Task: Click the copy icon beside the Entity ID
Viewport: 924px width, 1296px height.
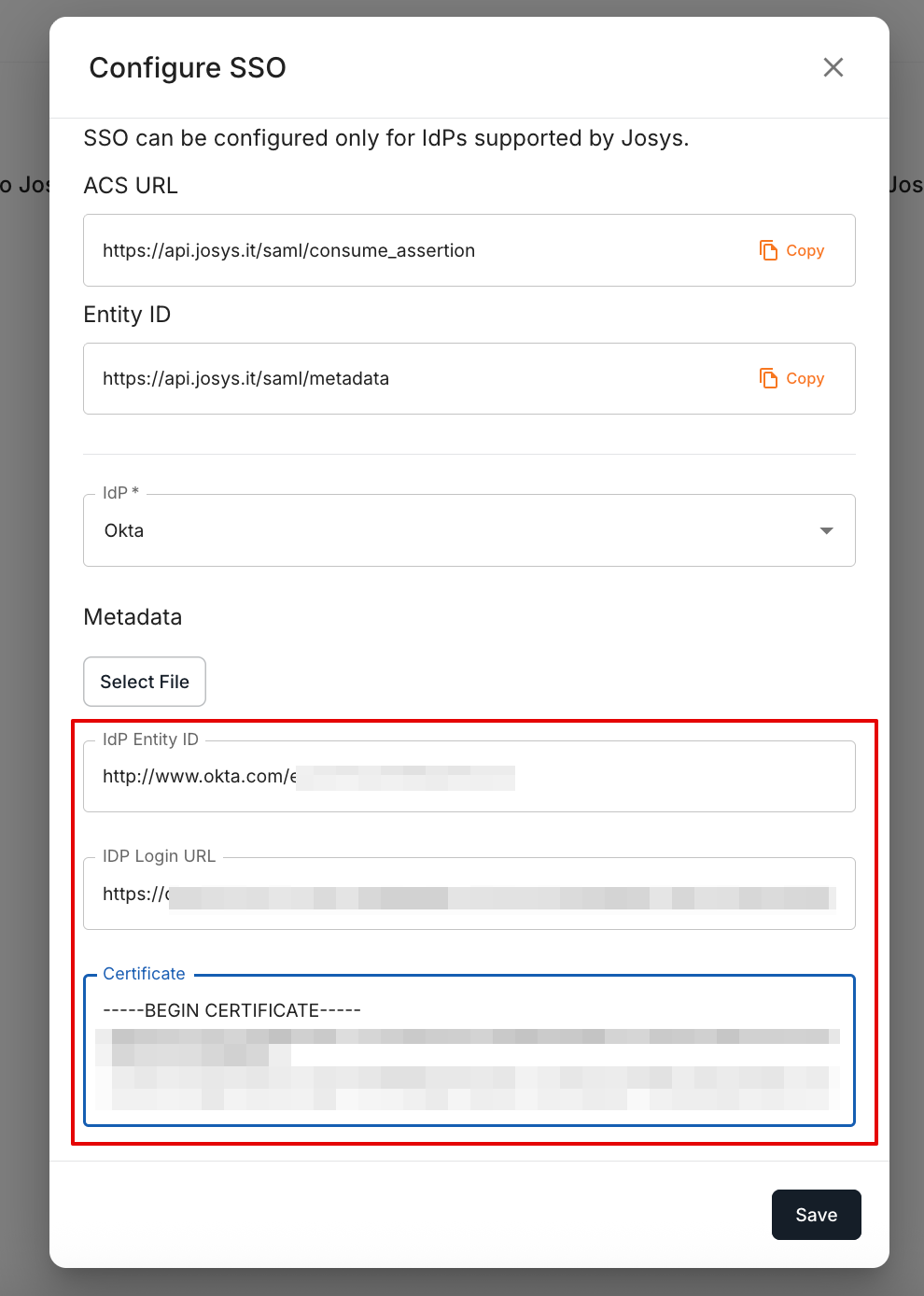Action: click(x=768, y=378)
